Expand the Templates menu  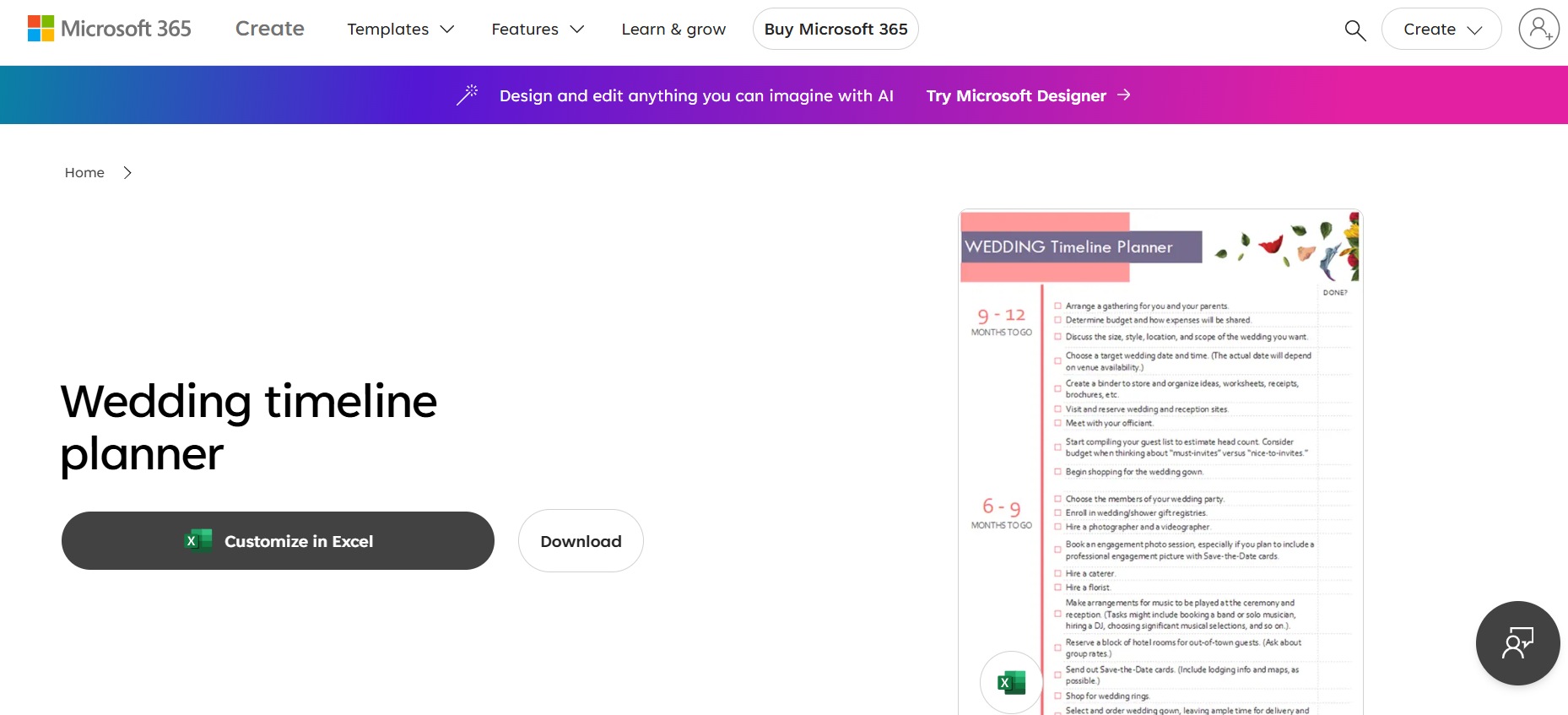(401, 29)
